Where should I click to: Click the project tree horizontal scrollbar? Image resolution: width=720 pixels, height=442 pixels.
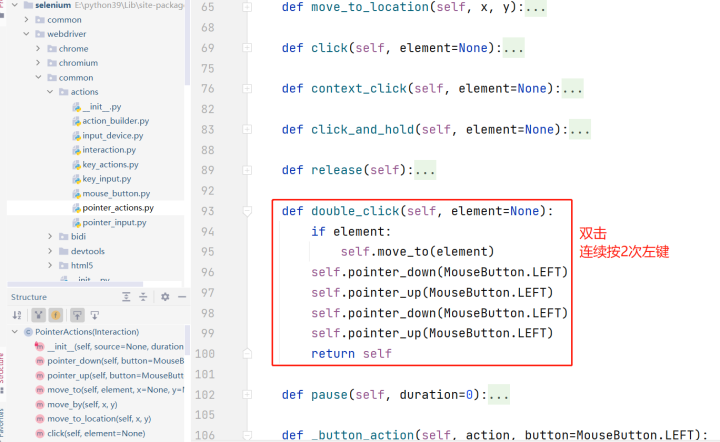pos(75,284)
